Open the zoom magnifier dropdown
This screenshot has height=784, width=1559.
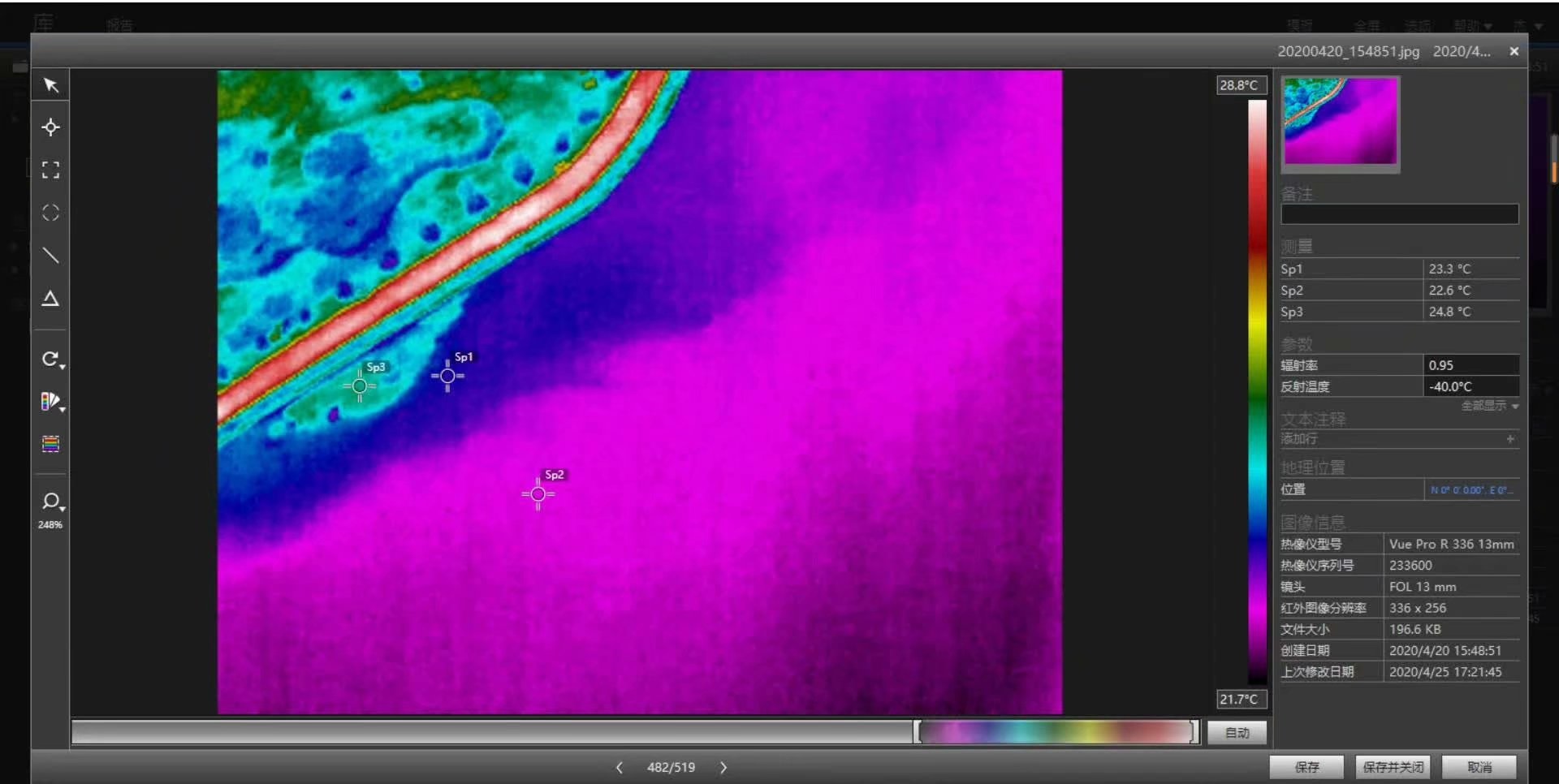[x=52, y=502]
